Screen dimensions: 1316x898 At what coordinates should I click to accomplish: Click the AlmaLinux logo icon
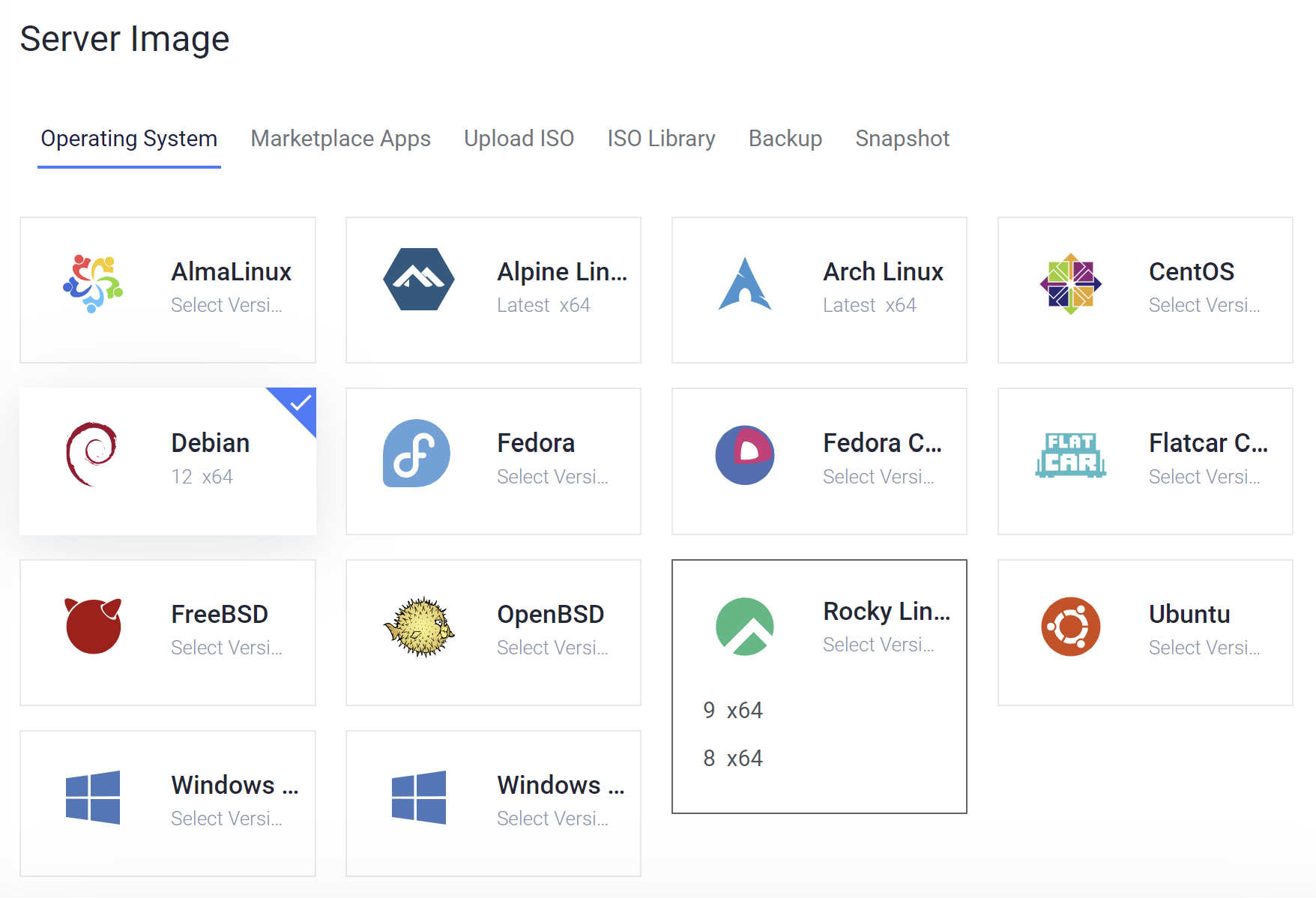point(93,284)
